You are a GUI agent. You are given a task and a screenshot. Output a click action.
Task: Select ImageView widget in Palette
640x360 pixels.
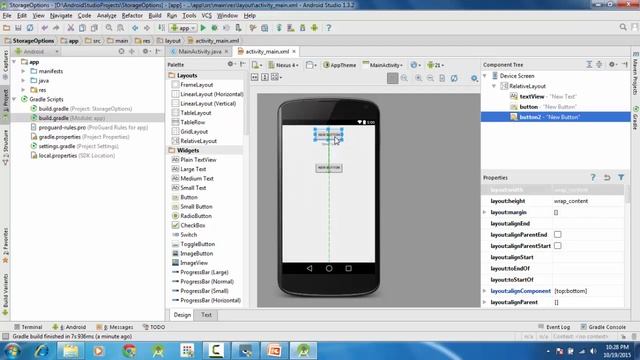click(194, 263)
